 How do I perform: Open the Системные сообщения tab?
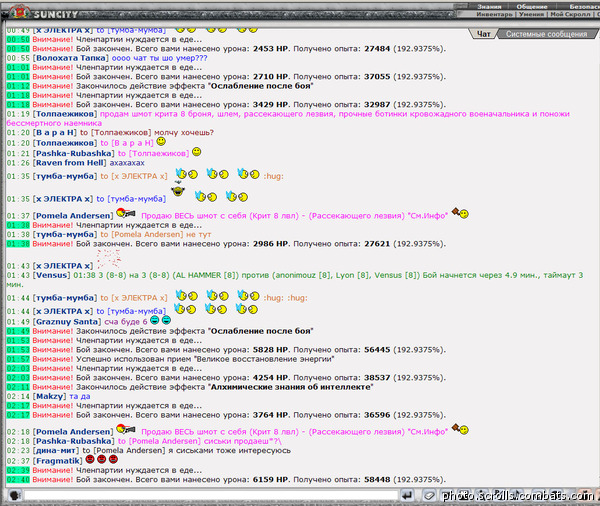pyautogui.click(x=546, y=34)
